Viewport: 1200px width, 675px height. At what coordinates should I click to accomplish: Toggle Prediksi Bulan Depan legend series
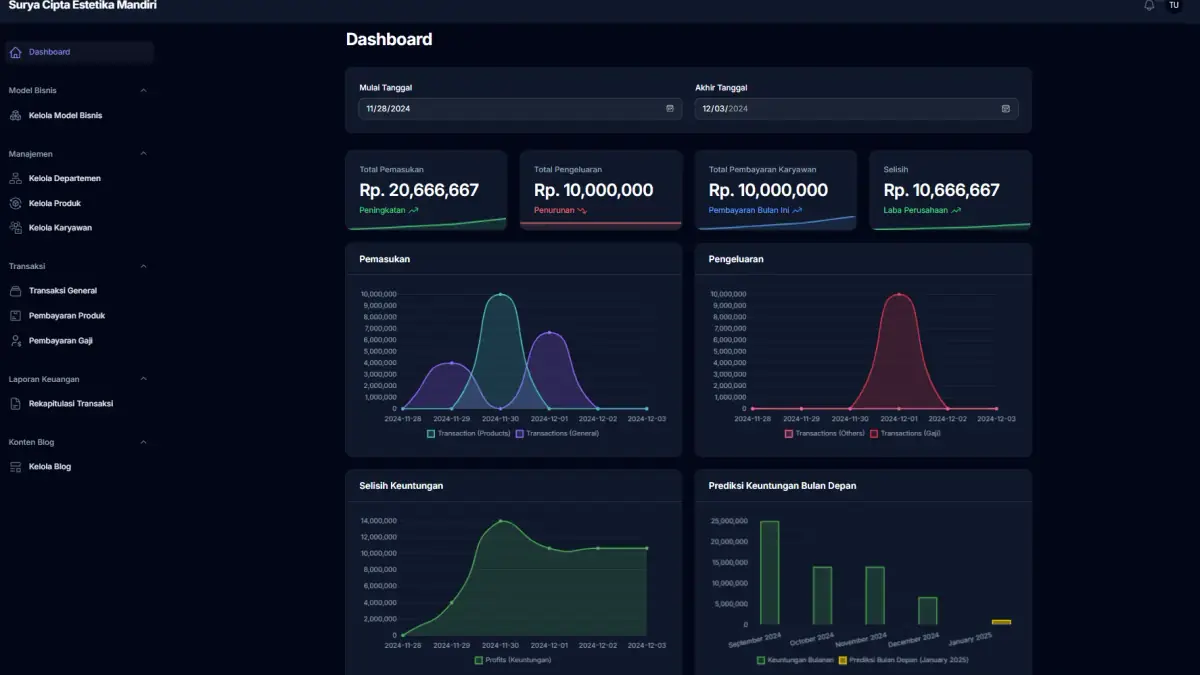point(903,660)
